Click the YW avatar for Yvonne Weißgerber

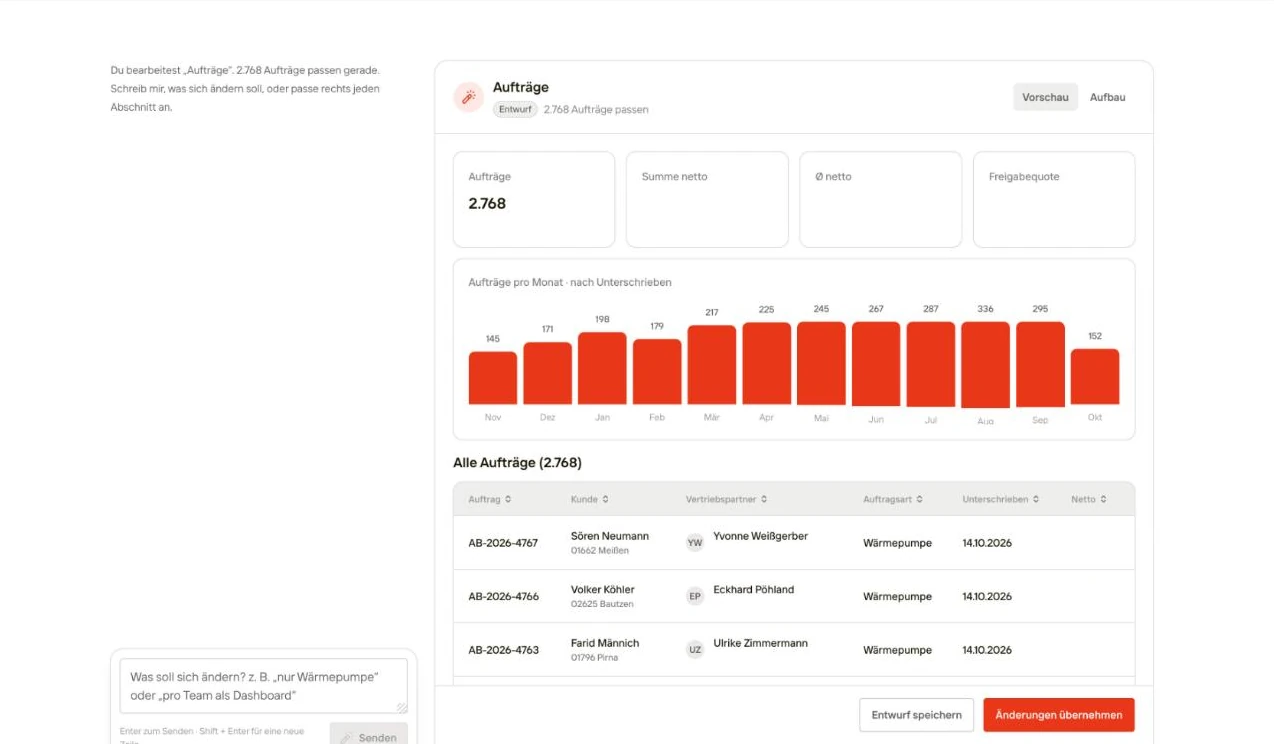695,543
